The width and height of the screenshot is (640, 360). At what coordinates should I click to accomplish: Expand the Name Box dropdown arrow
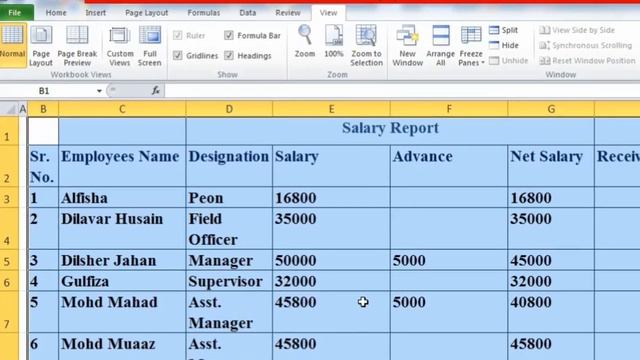(99, 91)
